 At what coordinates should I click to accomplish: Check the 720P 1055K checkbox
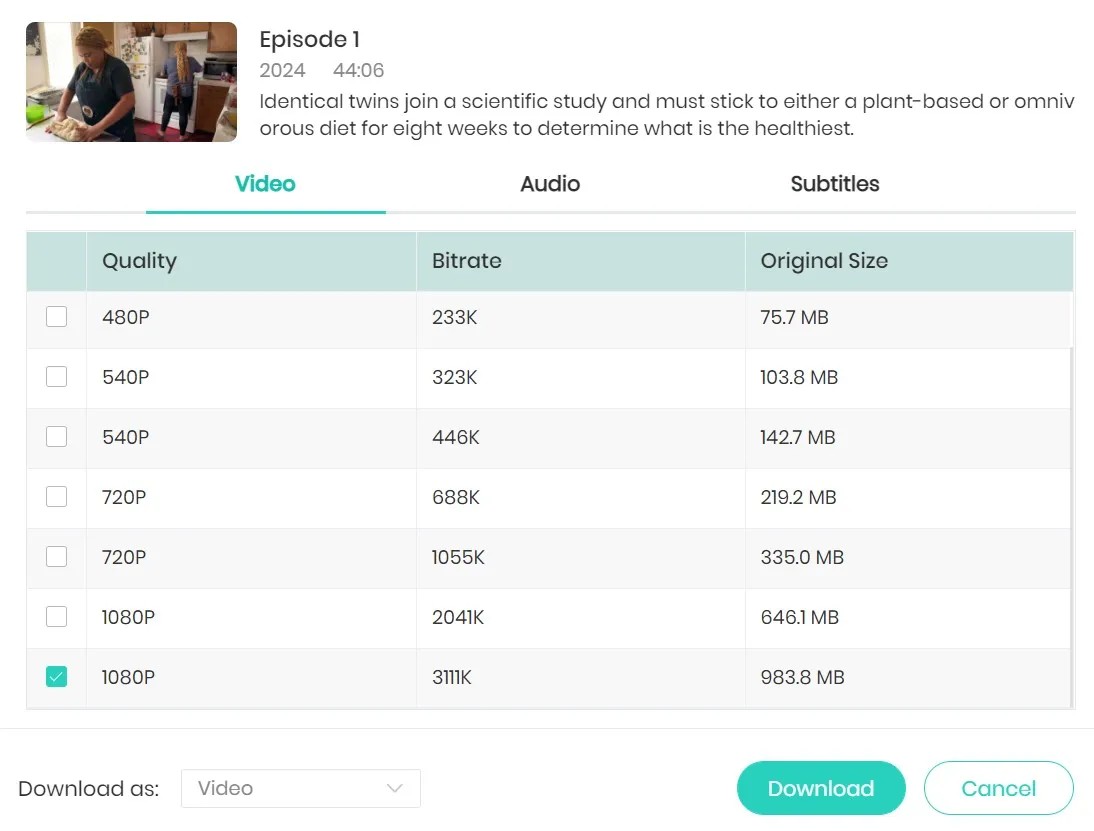click(57, 557)
